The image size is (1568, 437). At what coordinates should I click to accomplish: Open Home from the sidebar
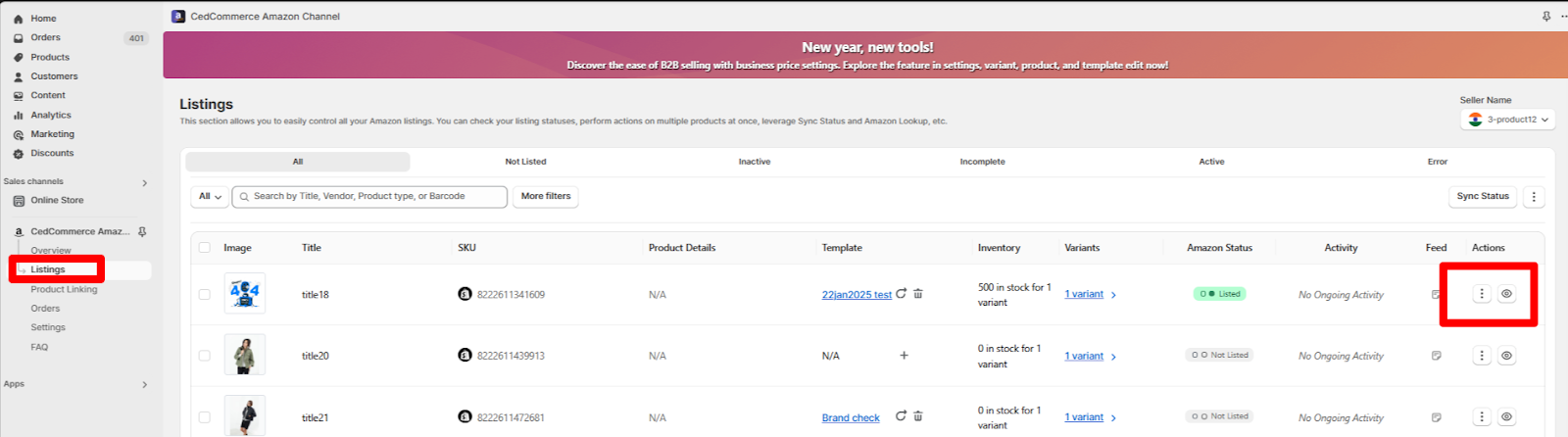pyautogui.click(x=43, y=19)
